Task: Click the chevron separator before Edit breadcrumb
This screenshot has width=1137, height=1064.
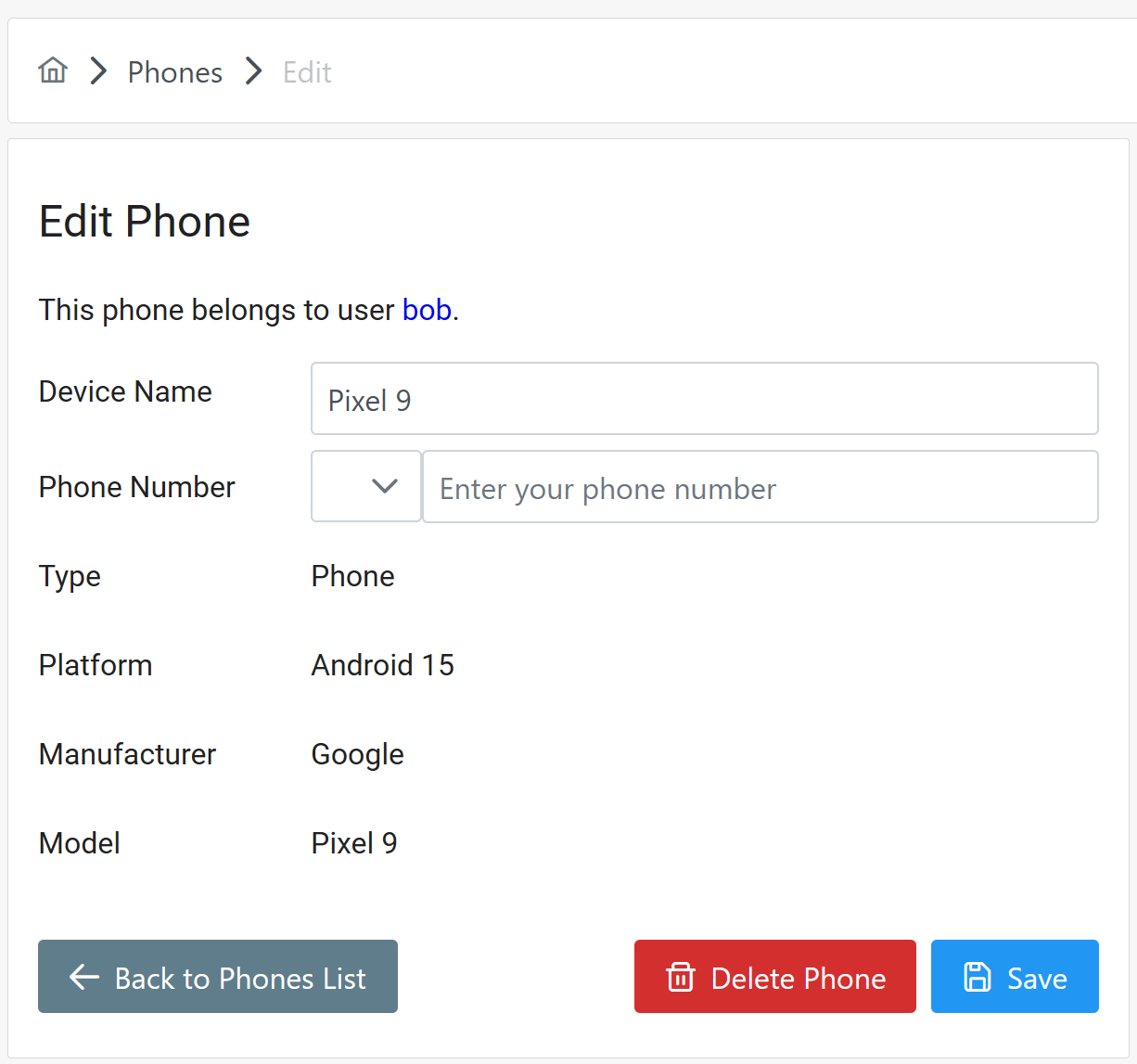Action: tap(253, 71)
